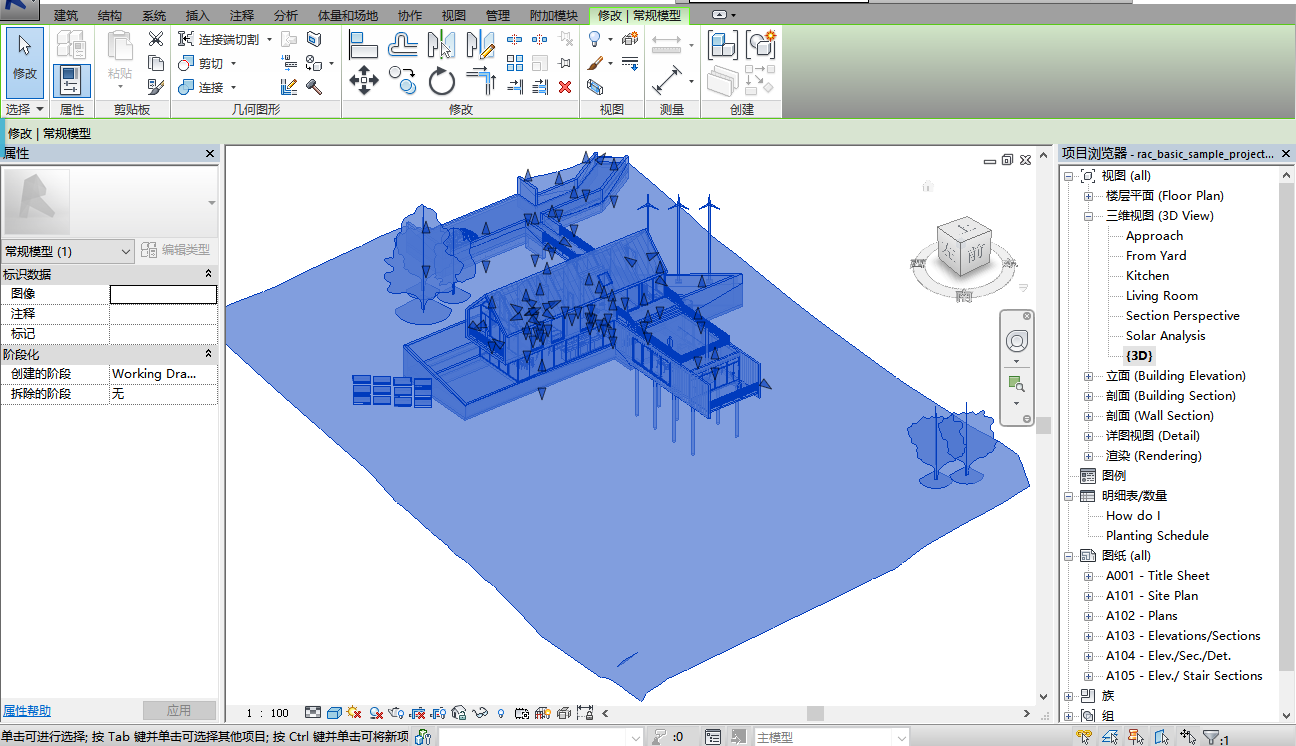This screenshot has width=1296, height=746.
Task: Click the Rotate tool icon
Action: coord(442,80)
